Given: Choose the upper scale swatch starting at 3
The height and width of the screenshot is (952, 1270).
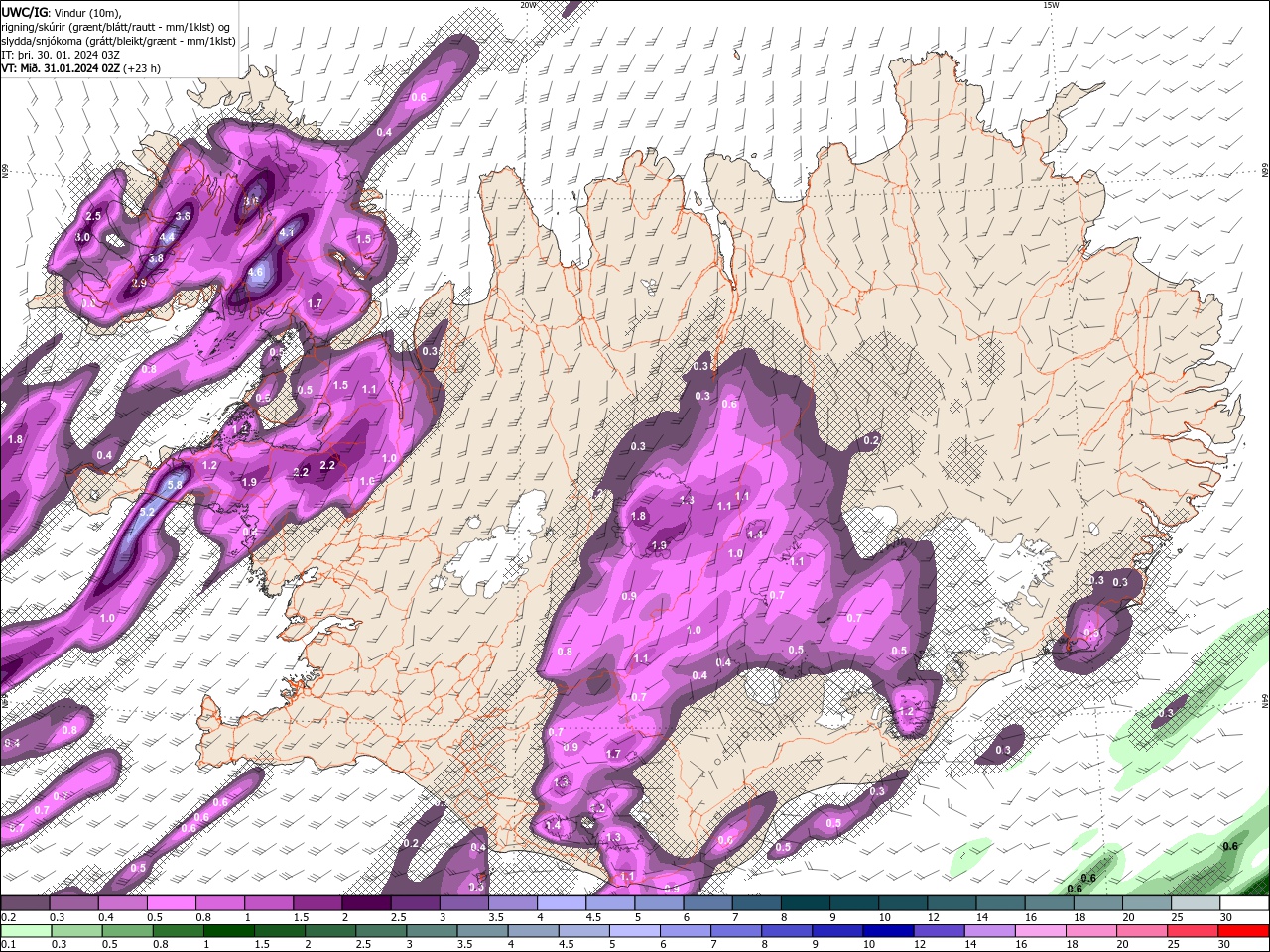Looking at the screenshot, I should click(462, 903).
